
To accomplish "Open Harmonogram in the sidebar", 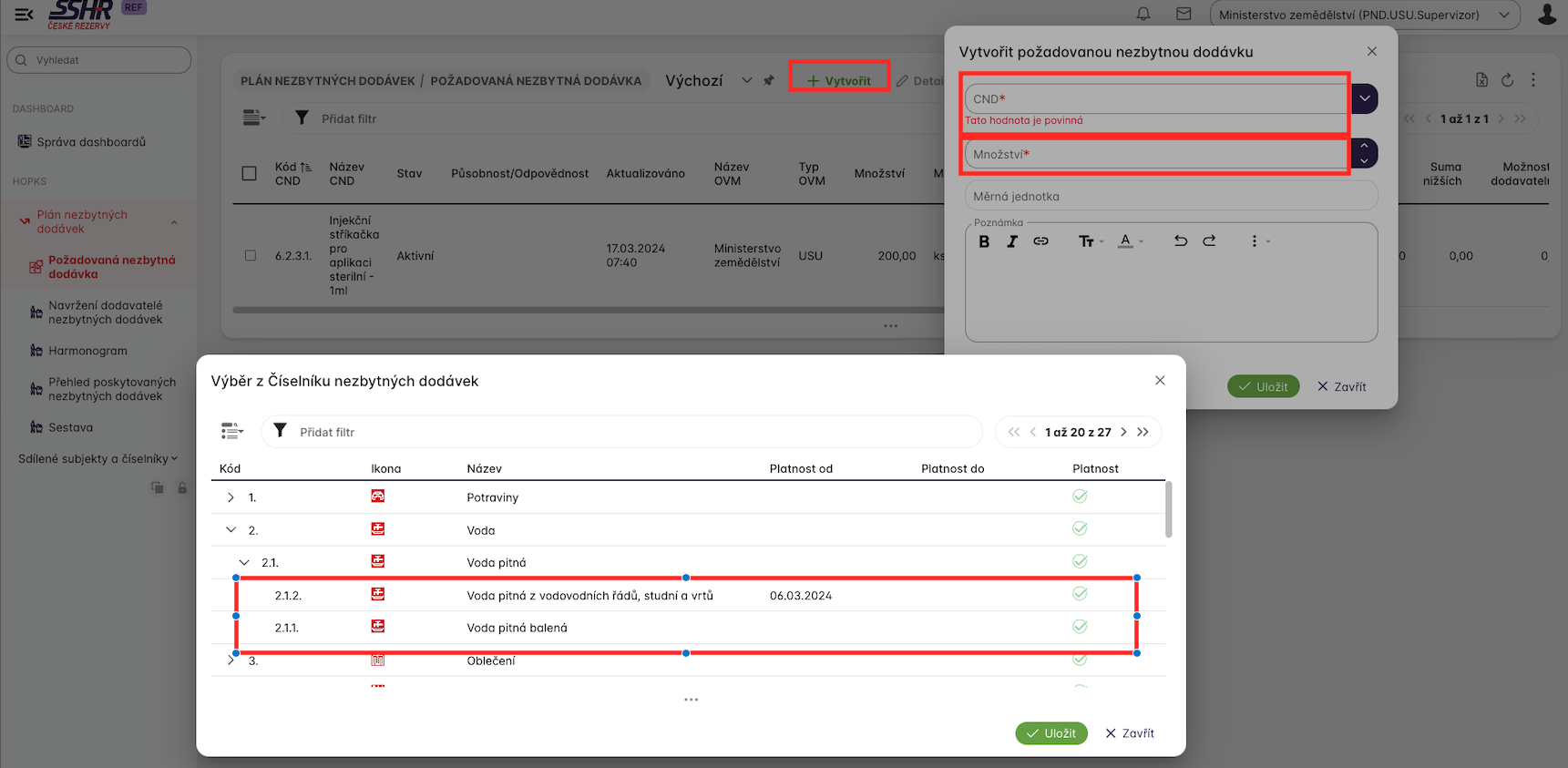I will 87,351.
